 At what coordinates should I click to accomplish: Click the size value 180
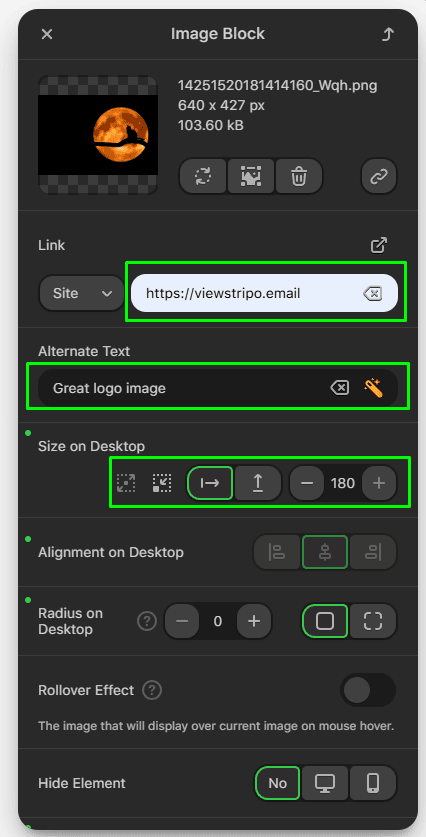343,483
